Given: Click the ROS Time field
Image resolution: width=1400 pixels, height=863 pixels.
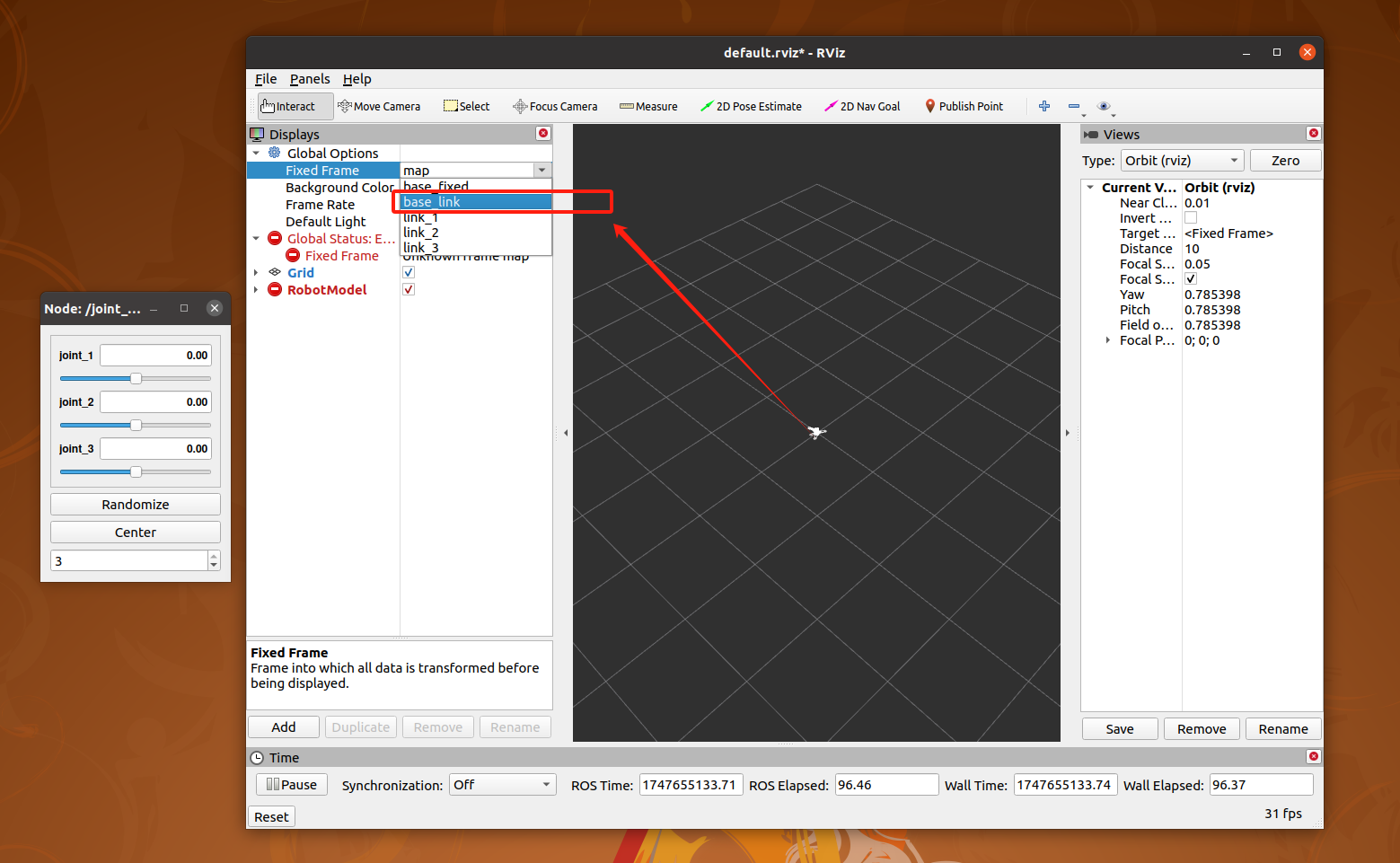Looking at the screenshot, I should coord(691,785).
